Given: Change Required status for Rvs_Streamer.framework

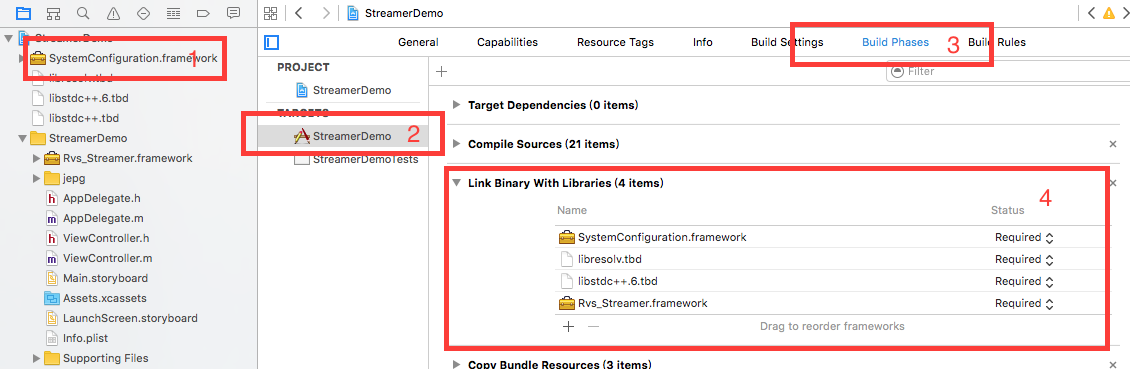Looking at the screenshot, I should (1024, 303).
